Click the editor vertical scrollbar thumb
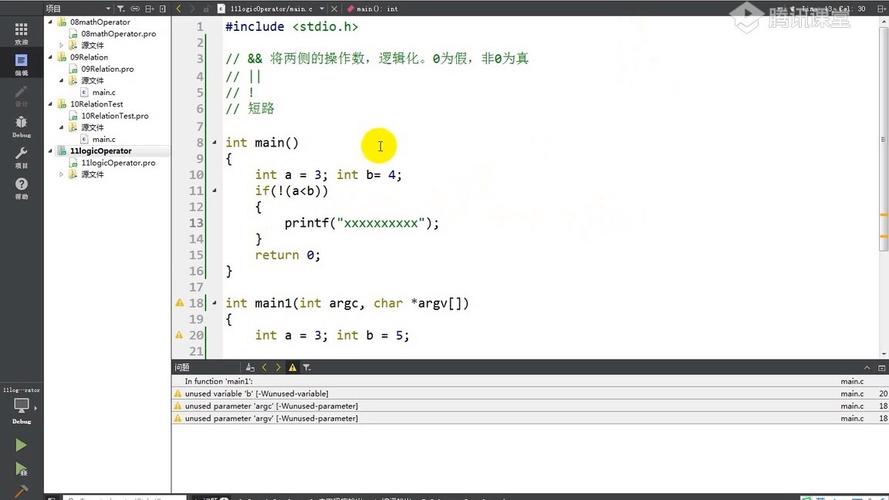 point(883,138)
